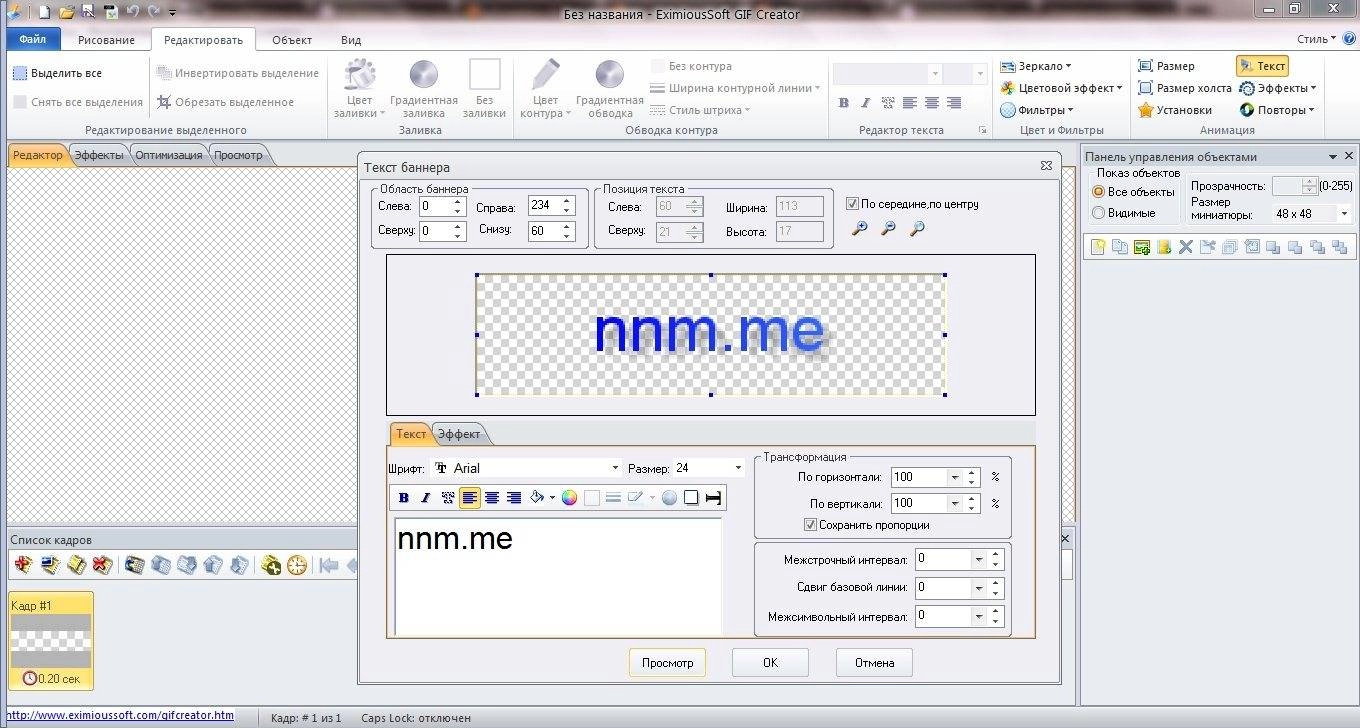Open the Эффект tab in banner dialog
Viewport: 1360px width, 728px height.
pos(459,434)
